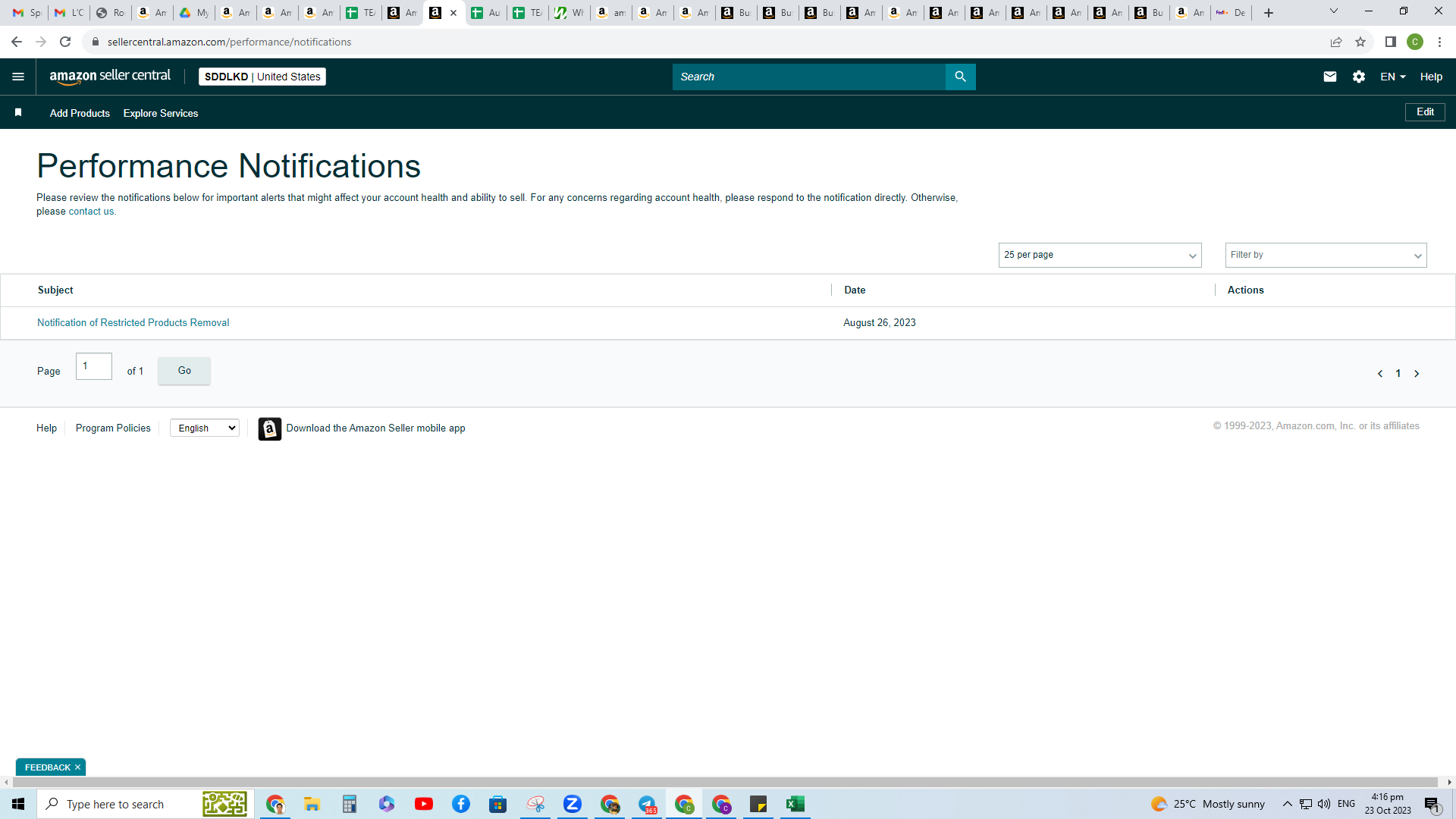
Task: Open a new browser tab
Action: coord(1269,13)
